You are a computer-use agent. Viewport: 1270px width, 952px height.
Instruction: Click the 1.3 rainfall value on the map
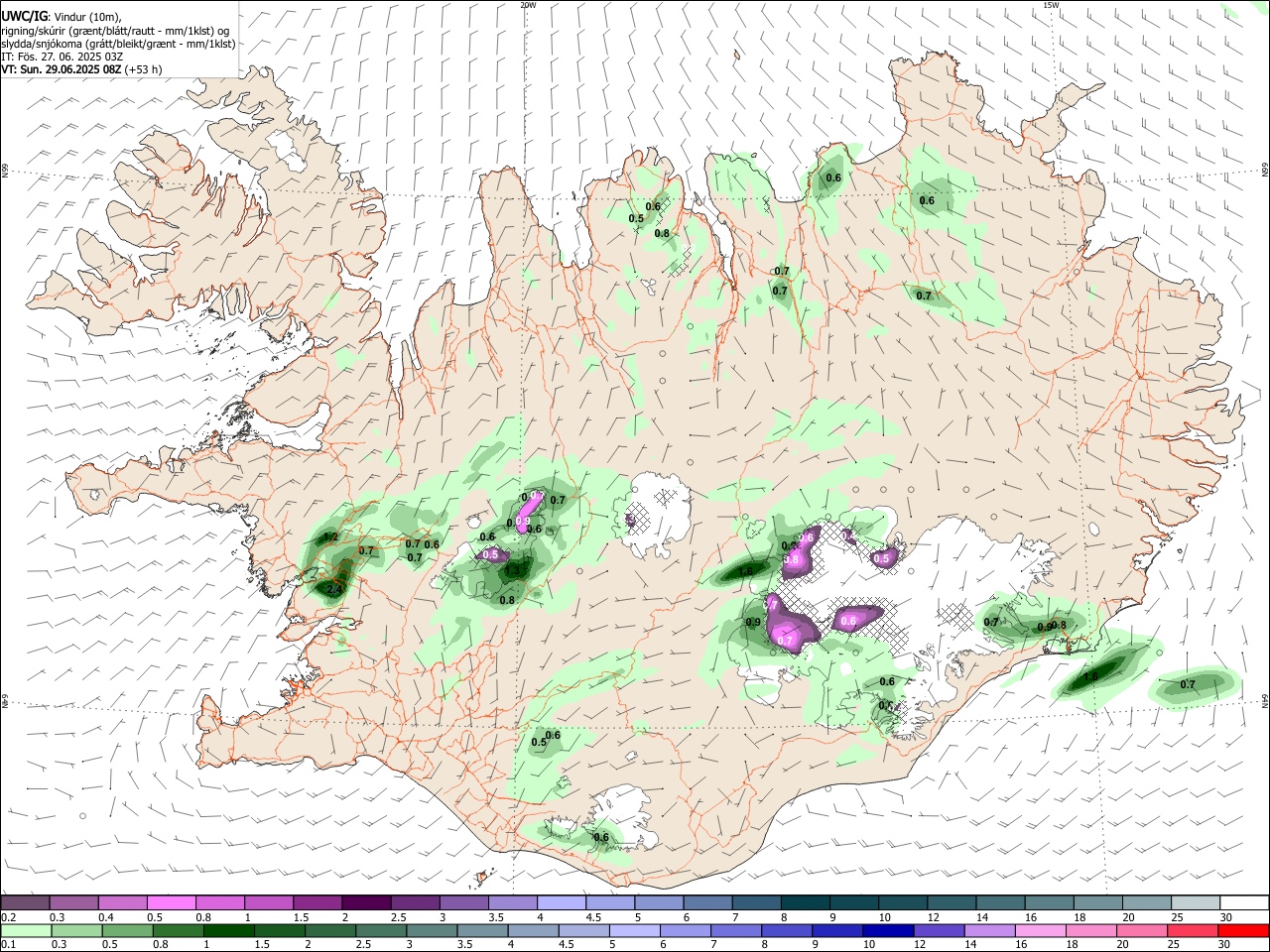tap(513, 571)
